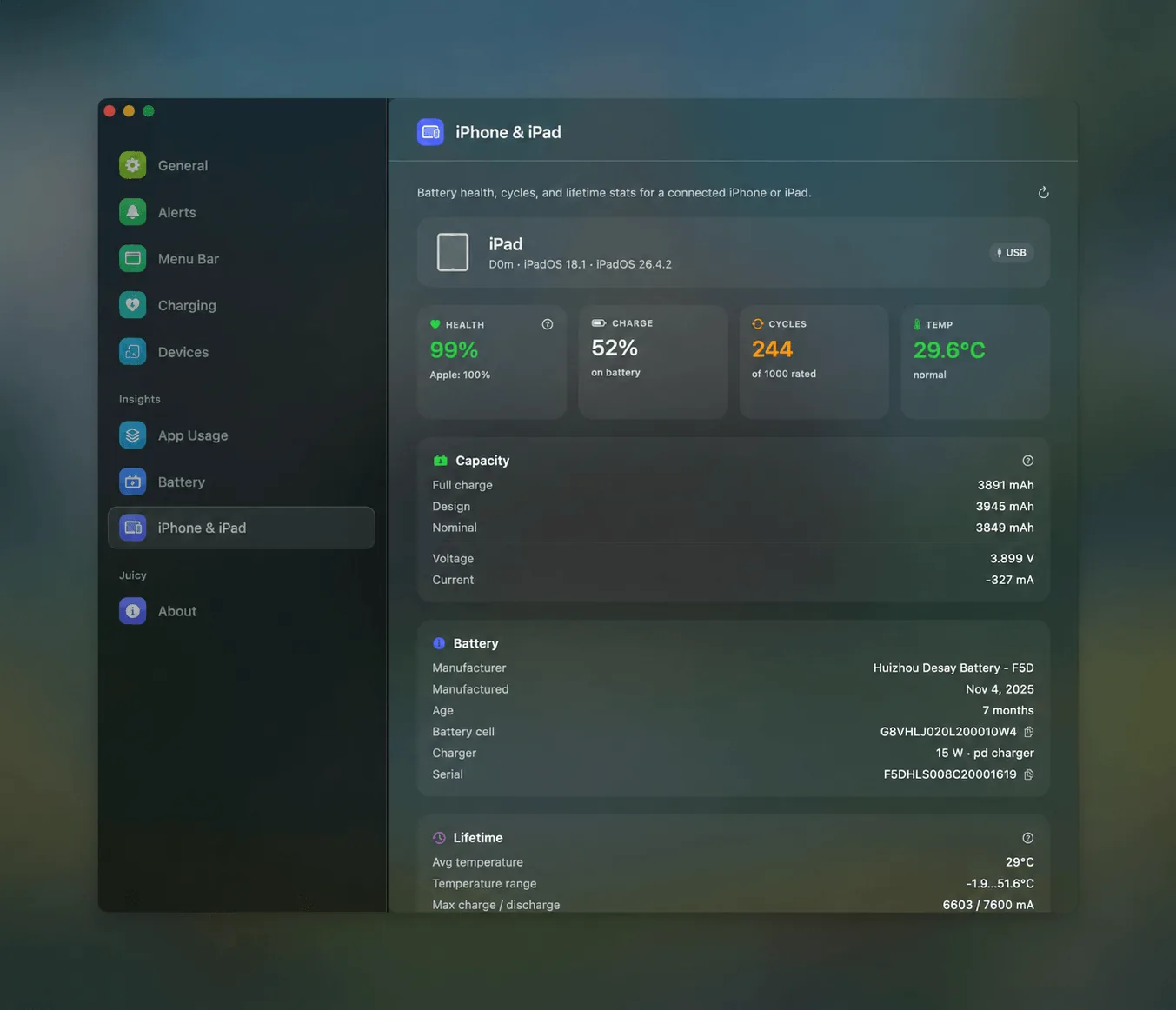Open the Battery sidebar icon
Screen dimensions: 1176x1010
point(132,482)
